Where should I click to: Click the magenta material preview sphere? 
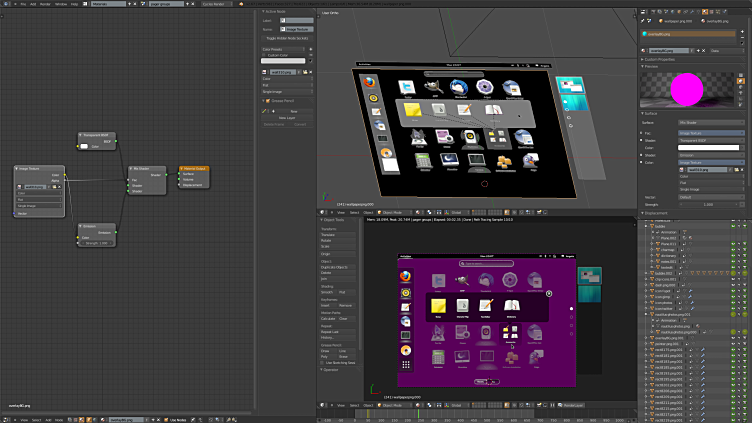tap(686, 90)
